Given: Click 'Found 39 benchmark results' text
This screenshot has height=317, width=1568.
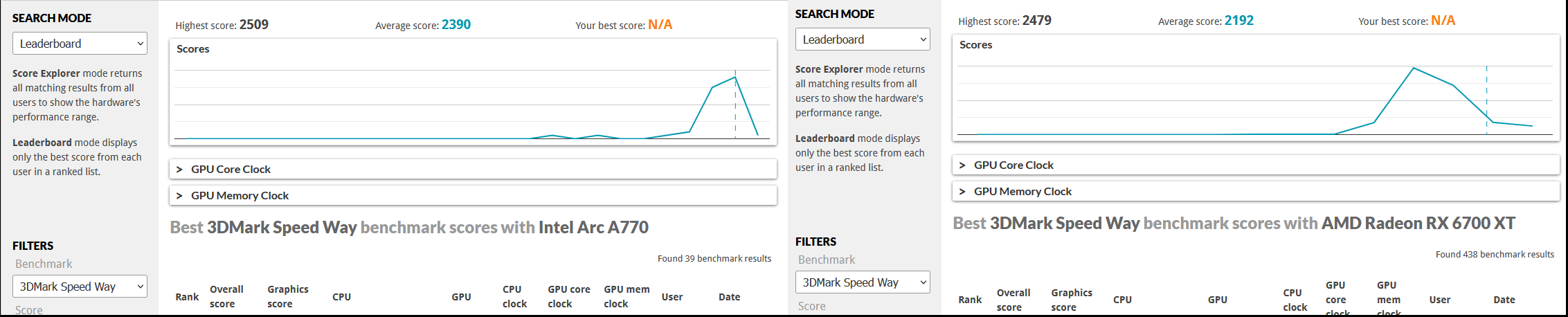Looking at the screenshot, I should (x=714, y=258).
